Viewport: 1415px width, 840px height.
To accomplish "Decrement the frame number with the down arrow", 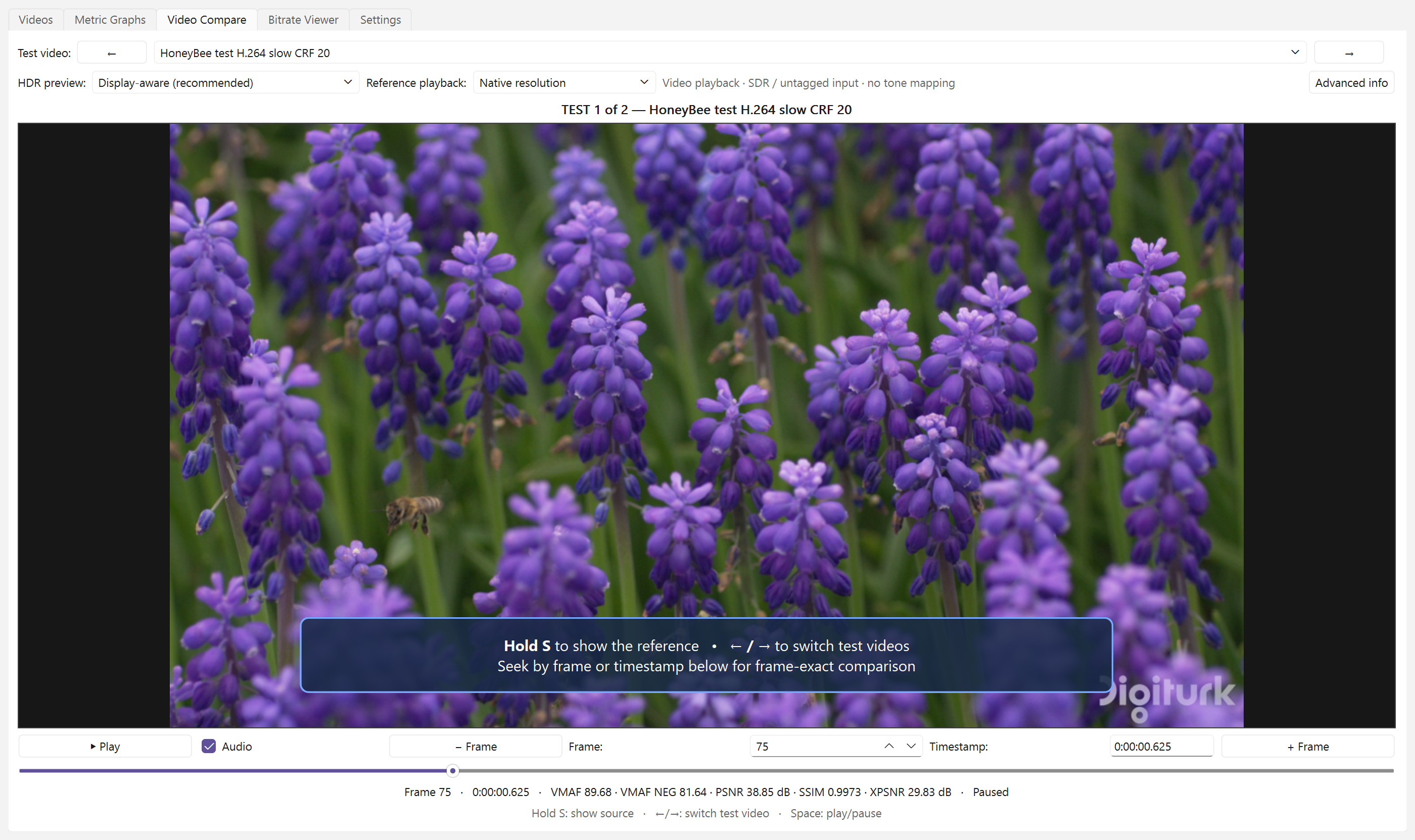I will tap(911, 746).
